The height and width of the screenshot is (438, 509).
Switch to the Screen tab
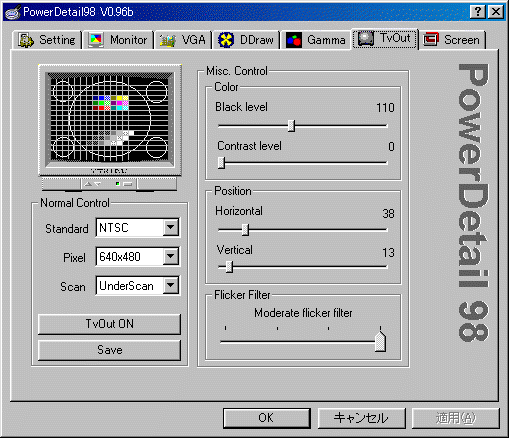click(452, 40)
